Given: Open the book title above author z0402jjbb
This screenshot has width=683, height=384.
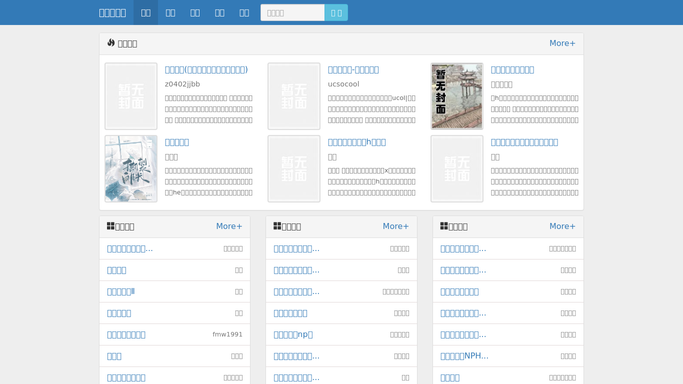Looking at the screenshot, I should (x=206, y=70).
